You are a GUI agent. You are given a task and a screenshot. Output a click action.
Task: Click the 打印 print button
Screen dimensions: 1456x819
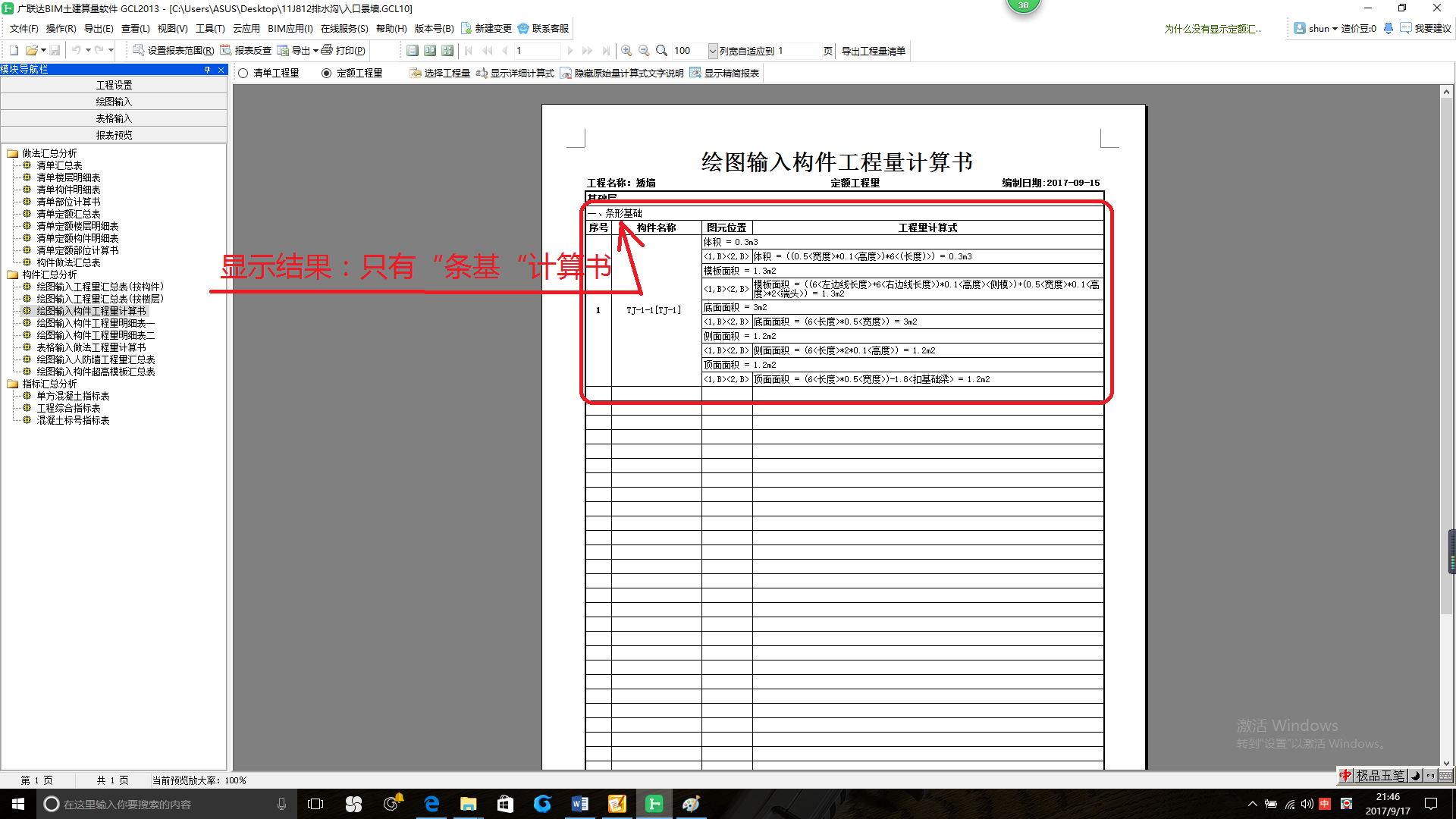pos(343,51)
